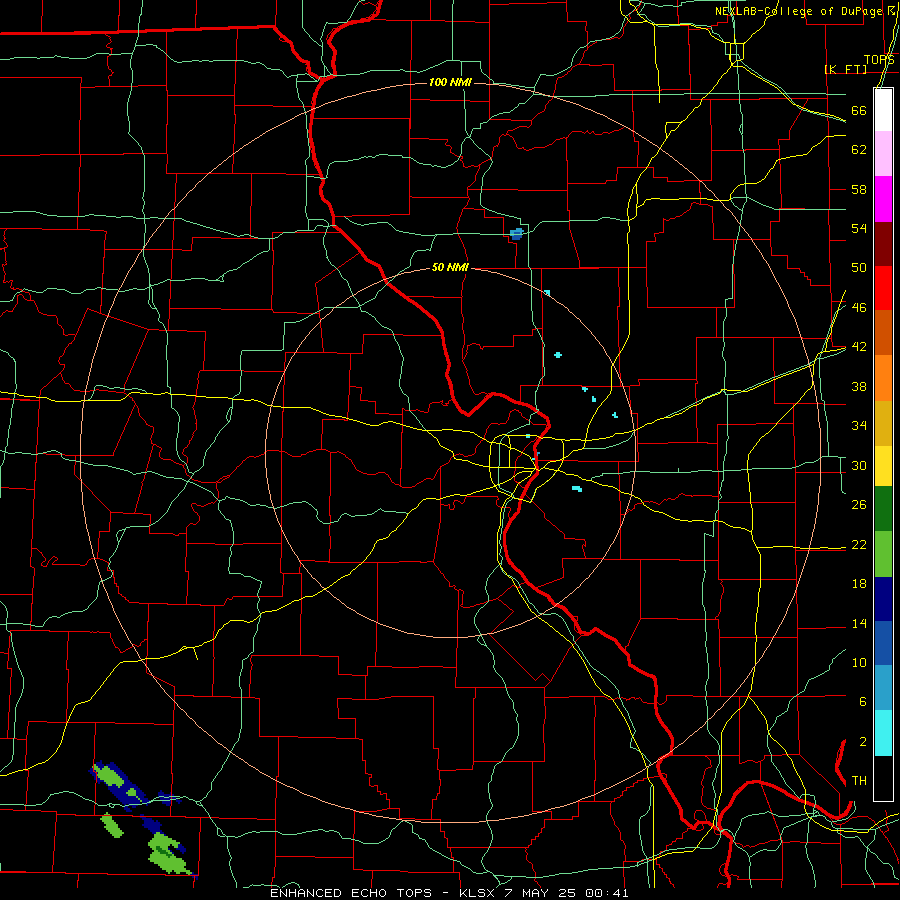Click the legend value '46'

[859, 308]
